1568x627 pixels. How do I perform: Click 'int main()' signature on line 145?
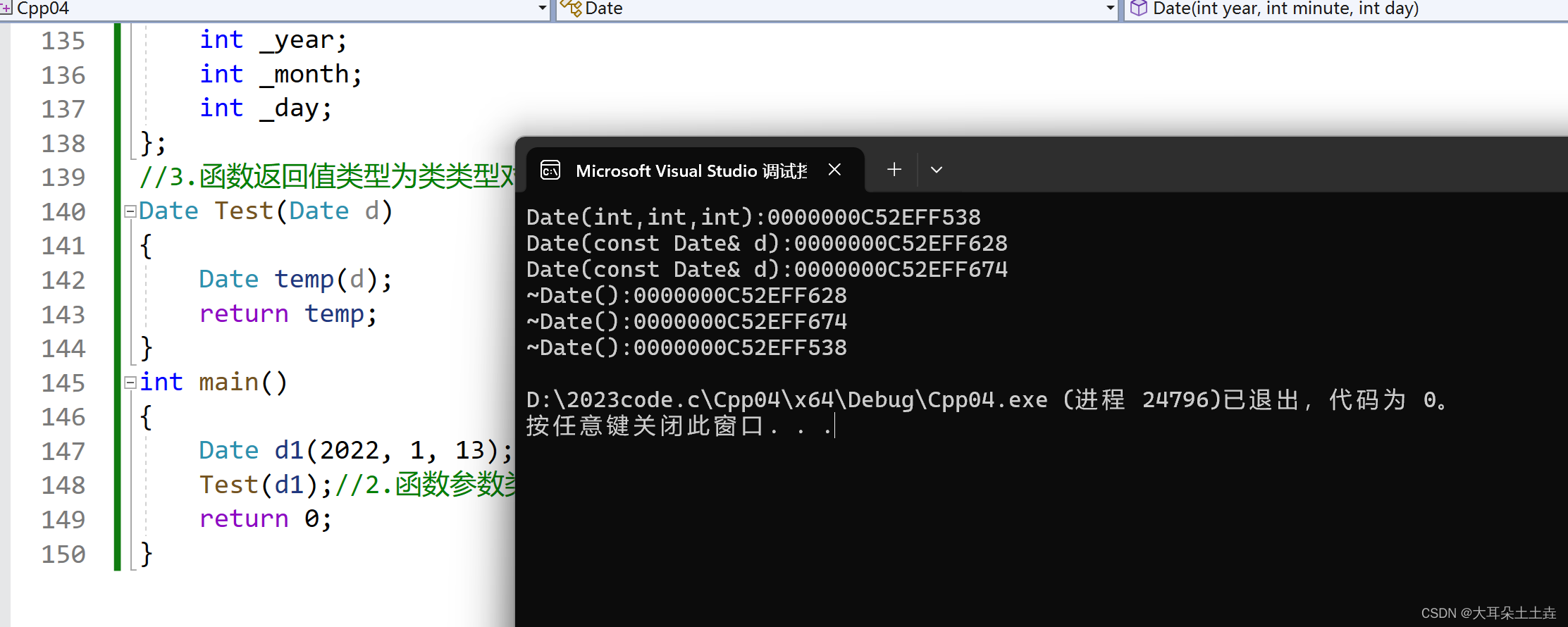[x=214, y=383]
